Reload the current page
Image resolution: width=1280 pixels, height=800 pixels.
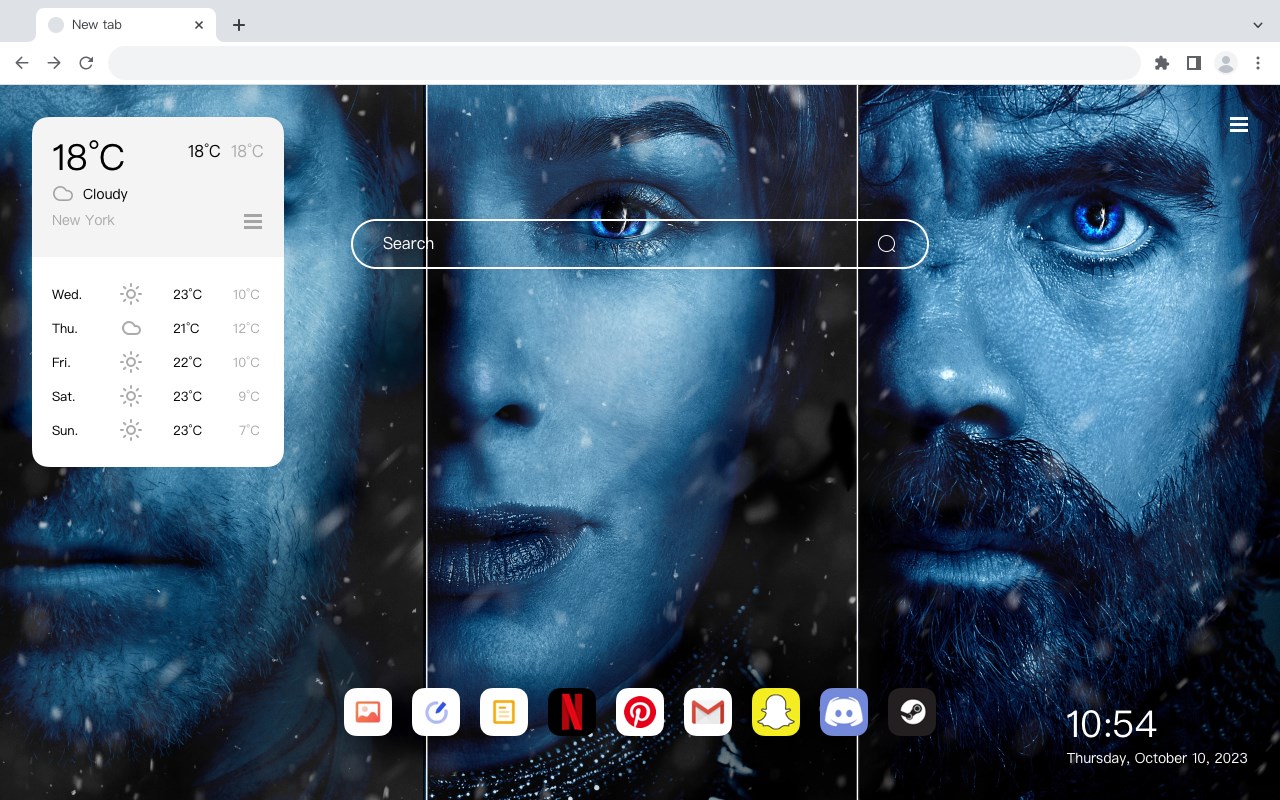point(86,63)
